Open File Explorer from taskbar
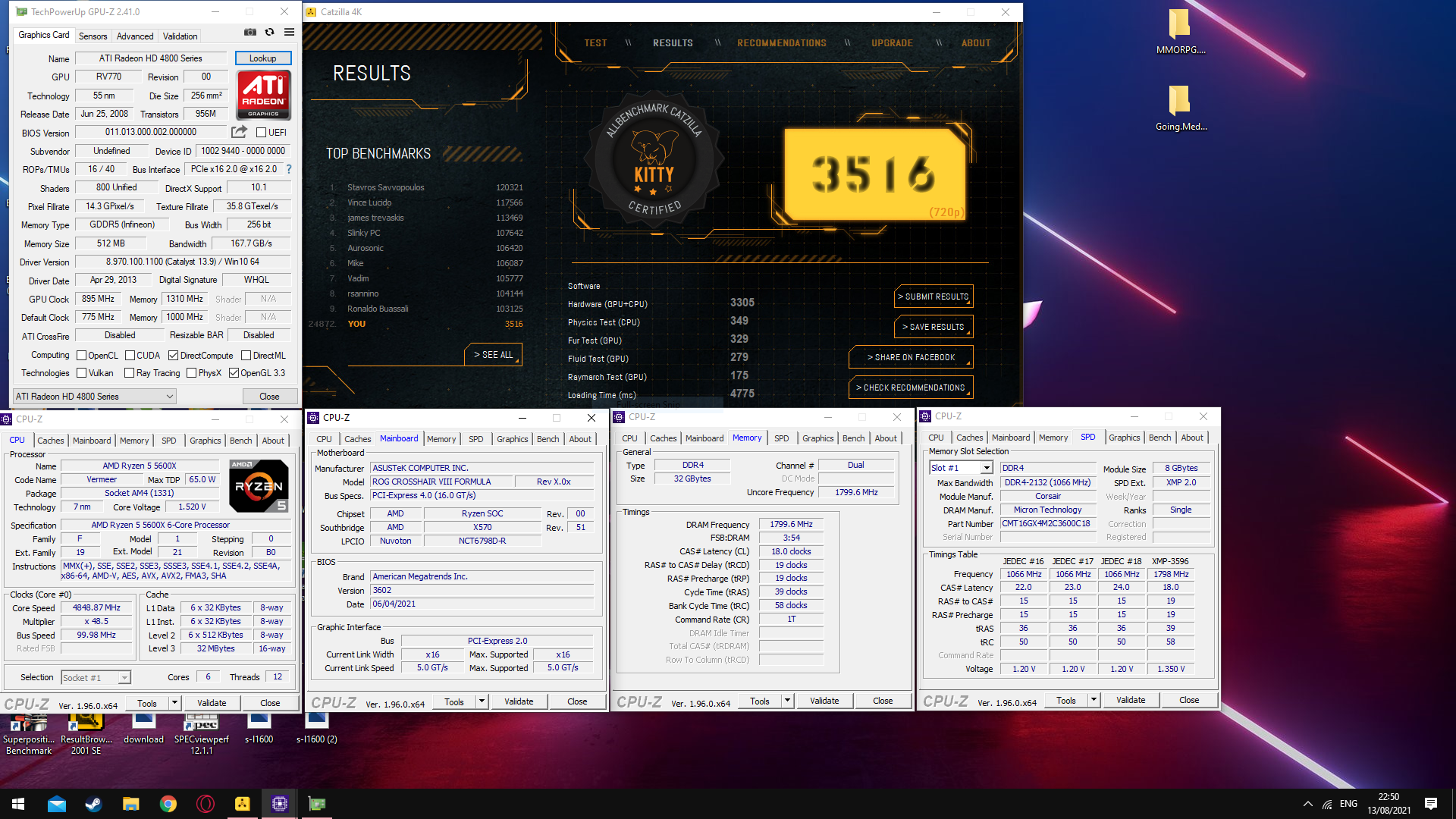 coord(130,804)
